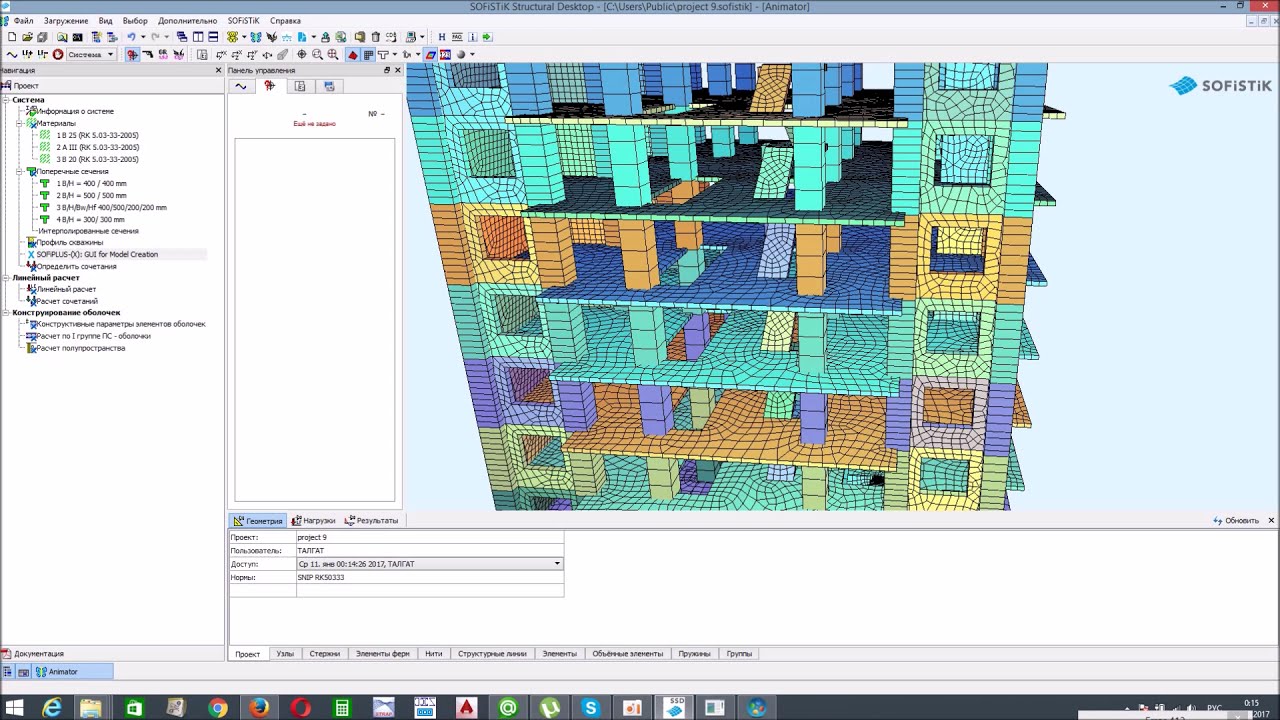Image resolution: width=1280 pixels, height=720 pixels.
Task: Click the Windows Start button
Action: (x=14, y=708)
